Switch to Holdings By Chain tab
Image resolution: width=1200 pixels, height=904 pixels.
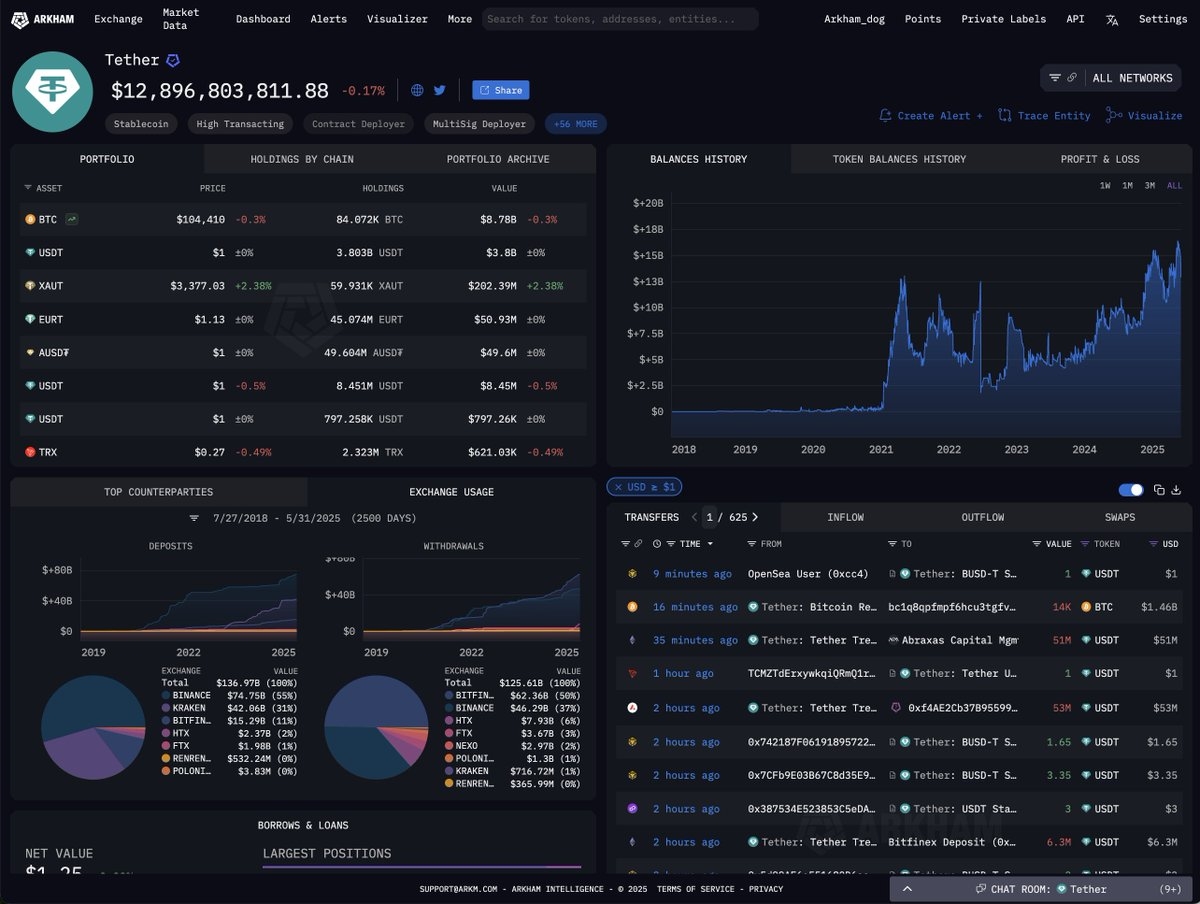[301, 159]
